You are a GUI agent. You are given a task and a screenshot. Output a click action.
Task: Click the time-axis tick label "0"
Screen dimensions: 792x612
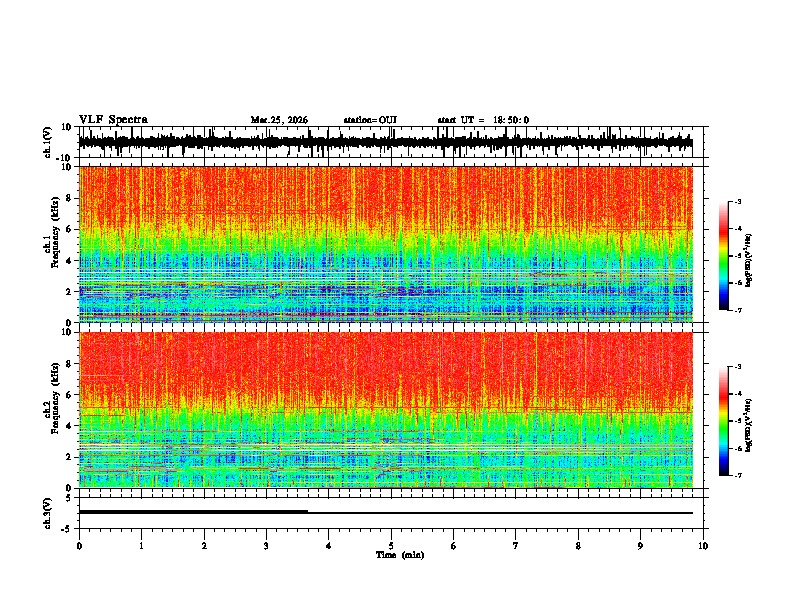tap(79, 546)
